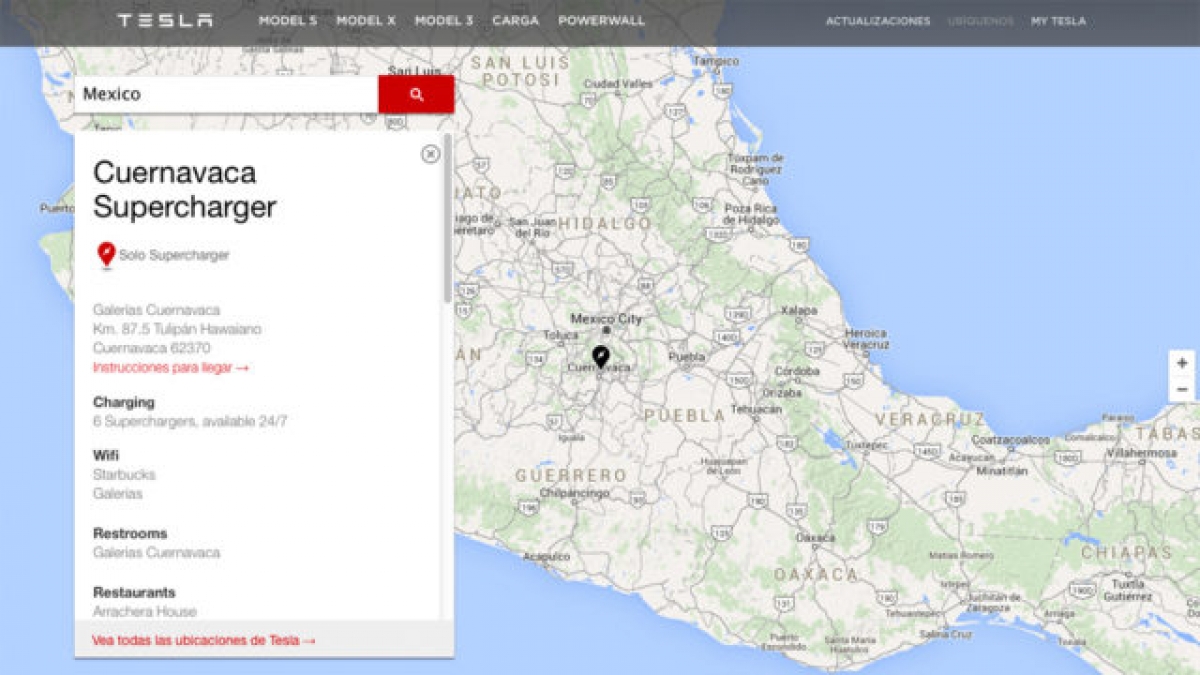Click 6 Superchargers, available 24/7 text

click(x=190, y=421)
